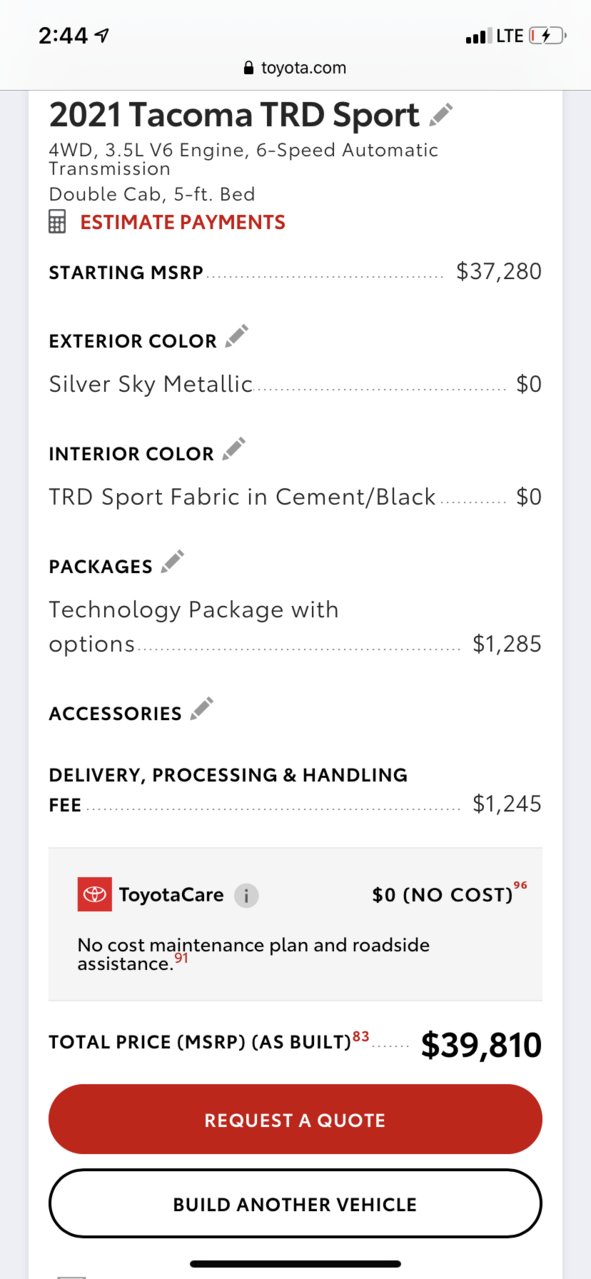Tap the padlock icon in address bar

point(249,68)
